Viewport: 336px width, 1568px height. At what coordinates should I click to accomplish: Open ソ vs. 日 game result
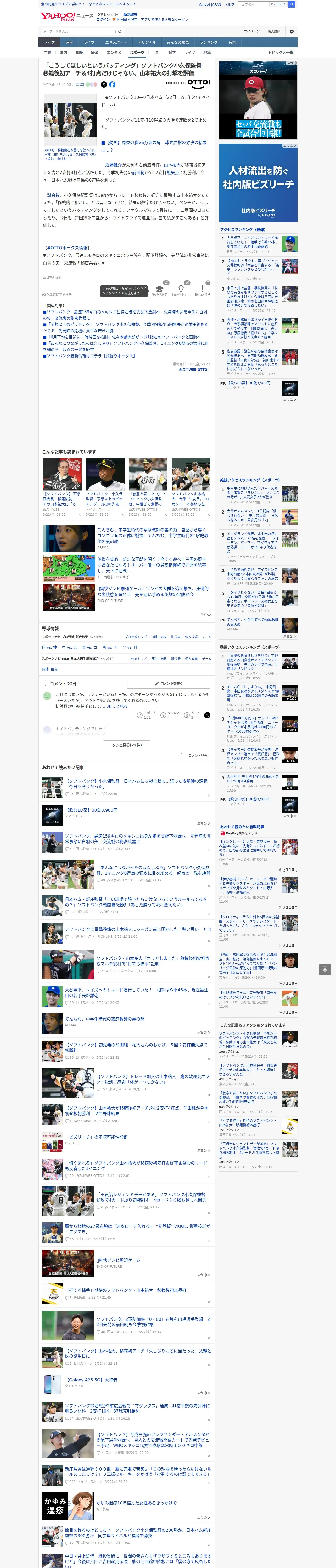pyautogui.click(x=130, y=647)
